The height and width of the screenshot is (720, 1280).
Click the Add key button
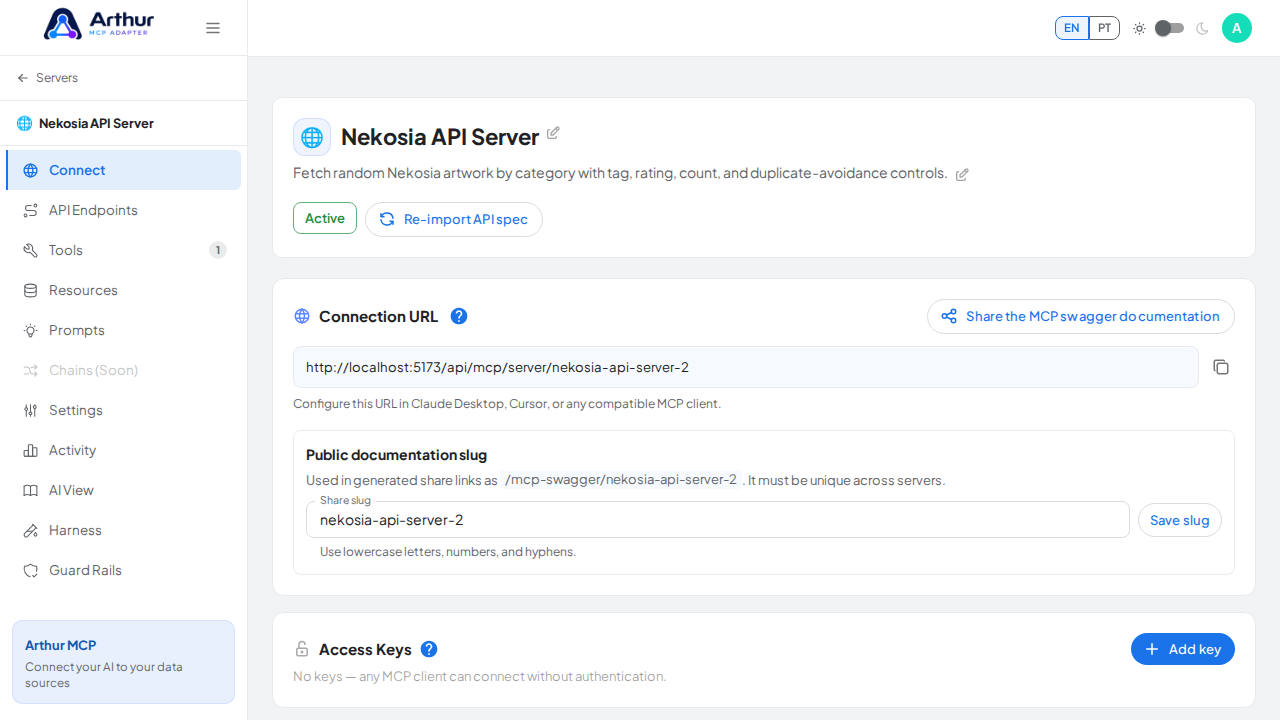coord(1183,649)
